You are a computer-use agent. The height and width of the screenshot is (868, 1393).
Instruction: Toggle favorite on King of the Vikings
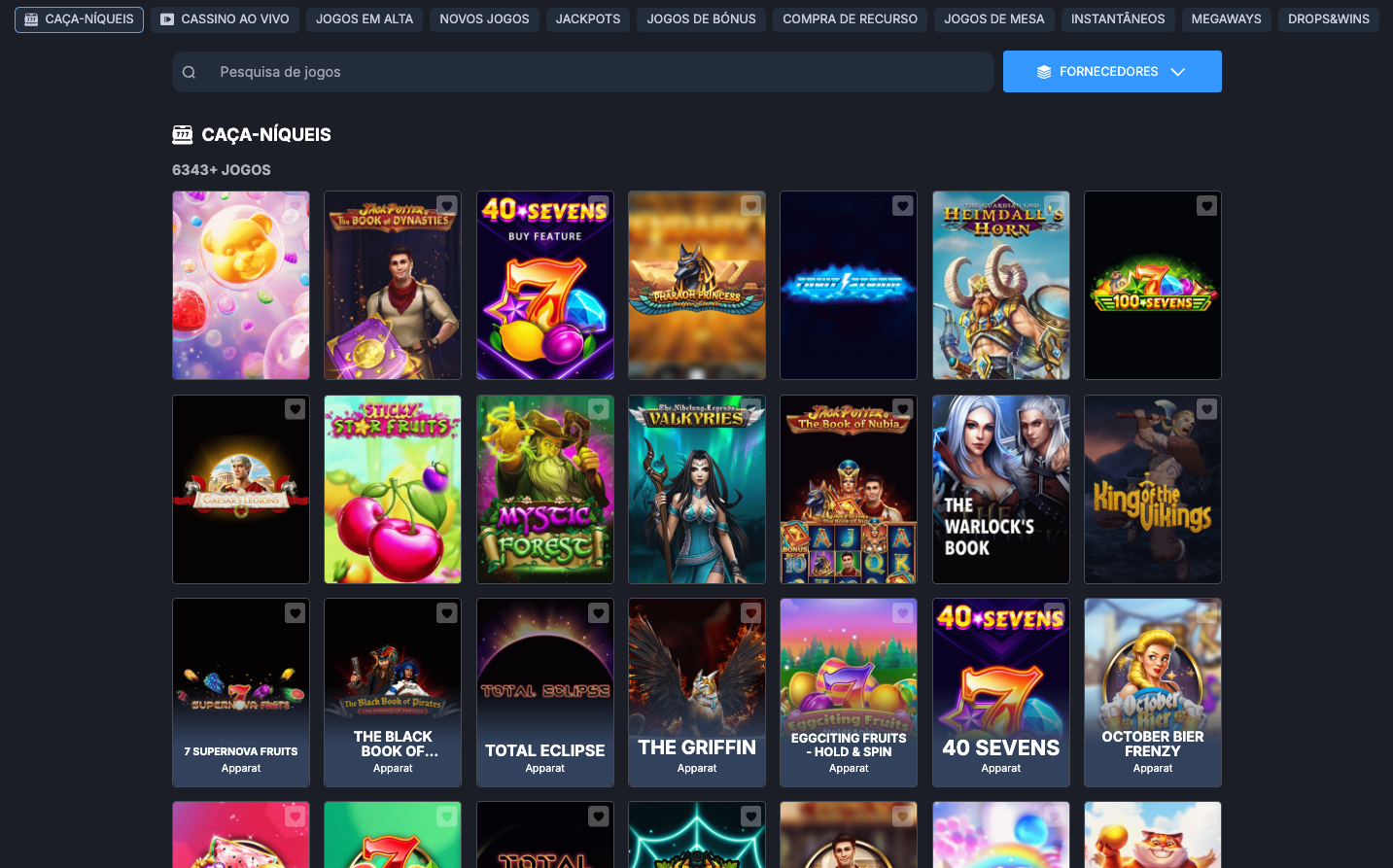1206,410
